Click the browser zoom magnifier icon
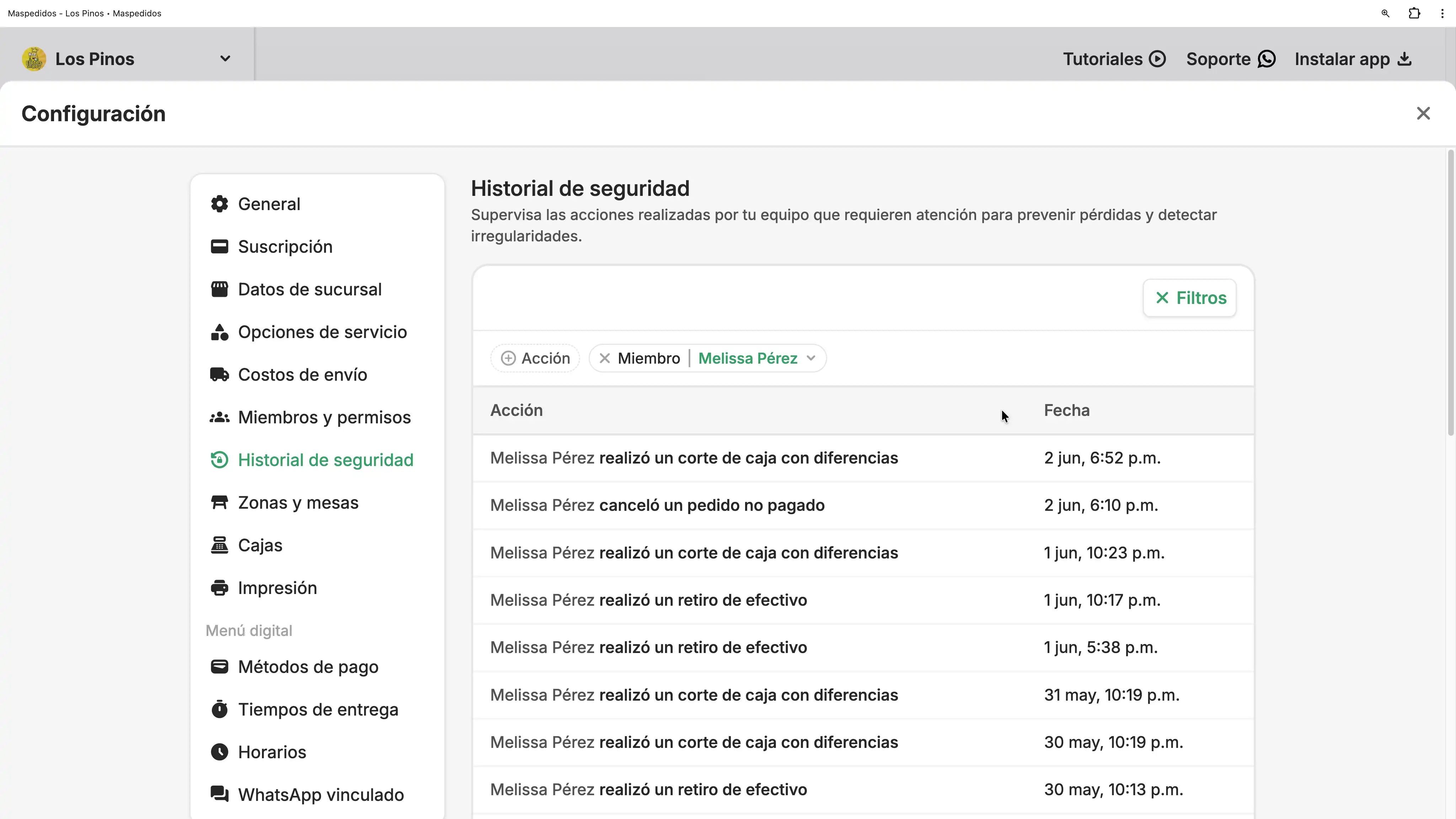Viewport: 1456px width, 819px height. point(1385,13)
